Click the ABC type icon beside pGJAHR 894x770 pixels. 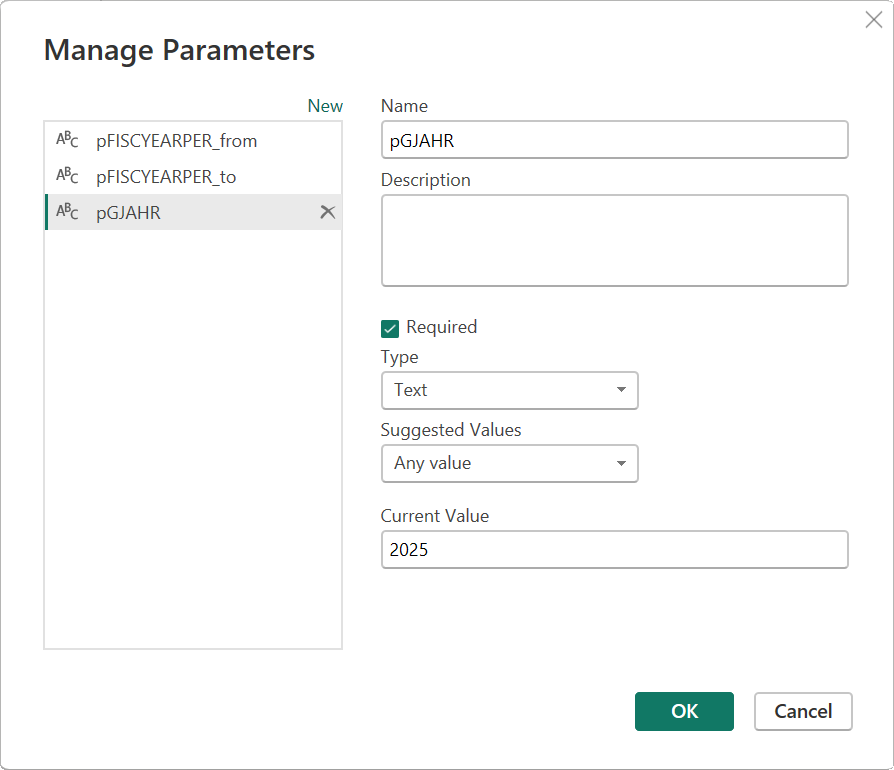click(x=65, y=212)
